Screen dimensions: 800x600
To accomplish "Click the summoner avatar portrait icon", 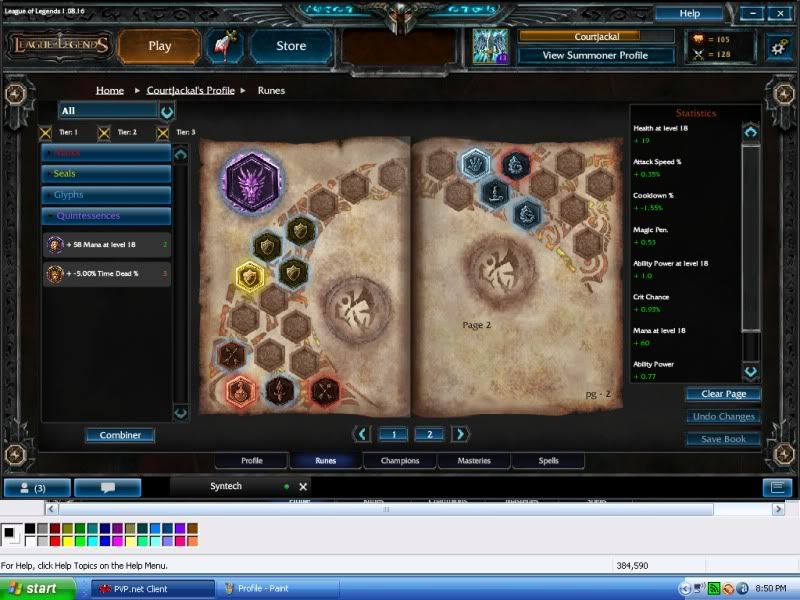I will pyautogui.click(x=490, y=46).
